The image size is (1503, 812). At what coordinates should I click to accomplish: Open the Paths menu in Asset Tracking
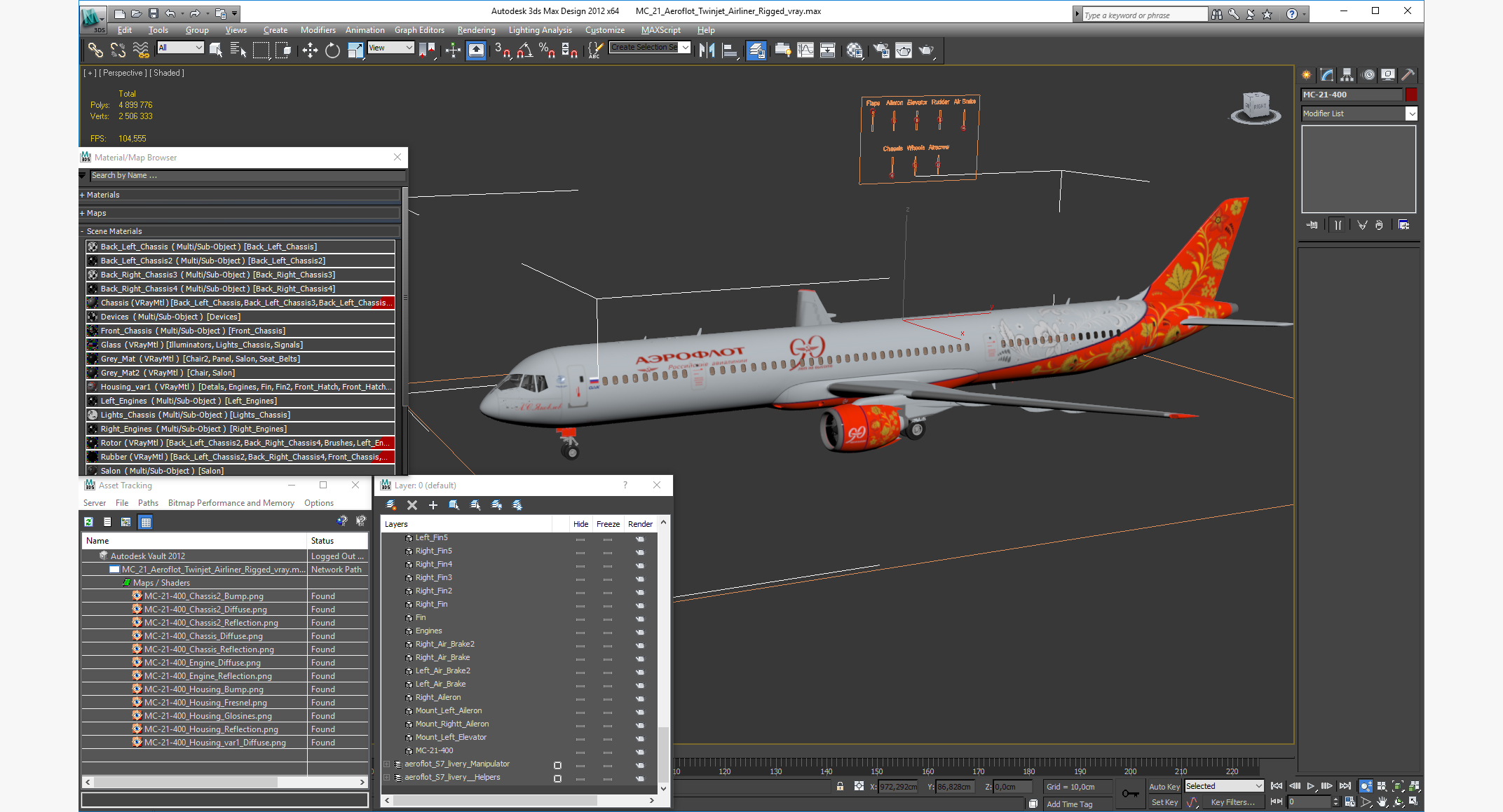(148, 503)
